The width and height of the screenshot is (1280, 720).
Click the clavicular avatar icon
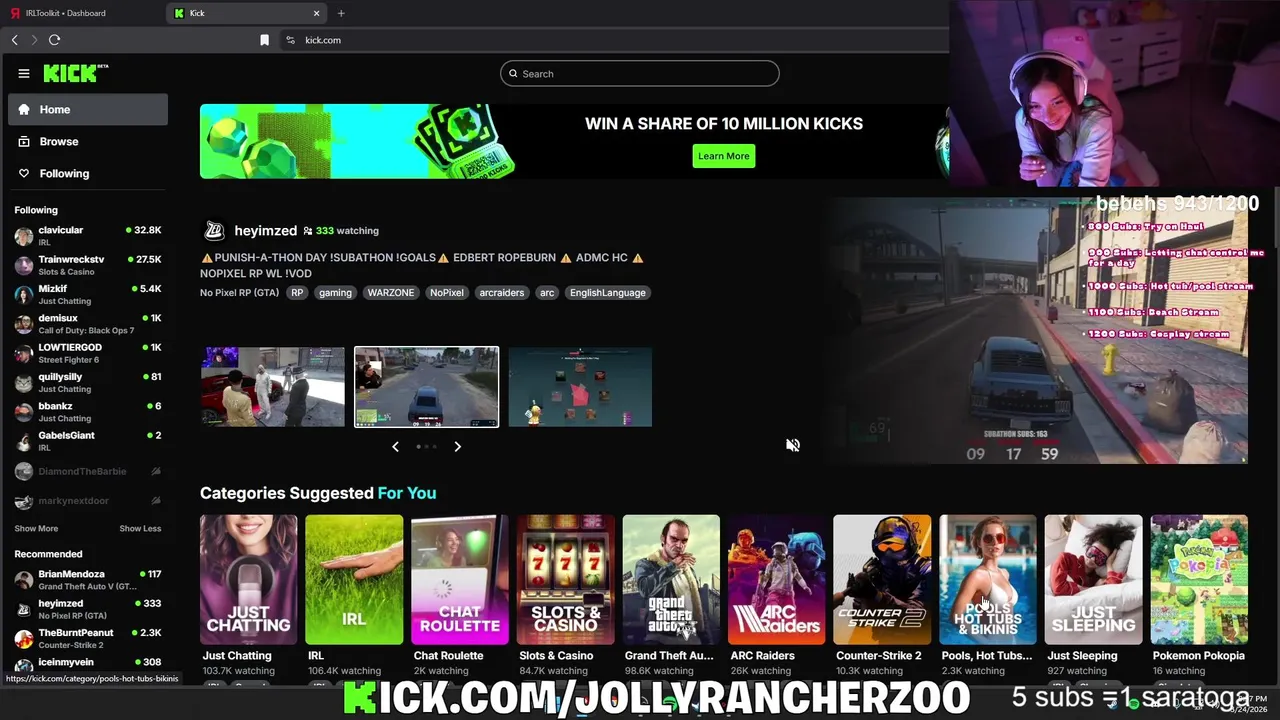coord(23,236)
